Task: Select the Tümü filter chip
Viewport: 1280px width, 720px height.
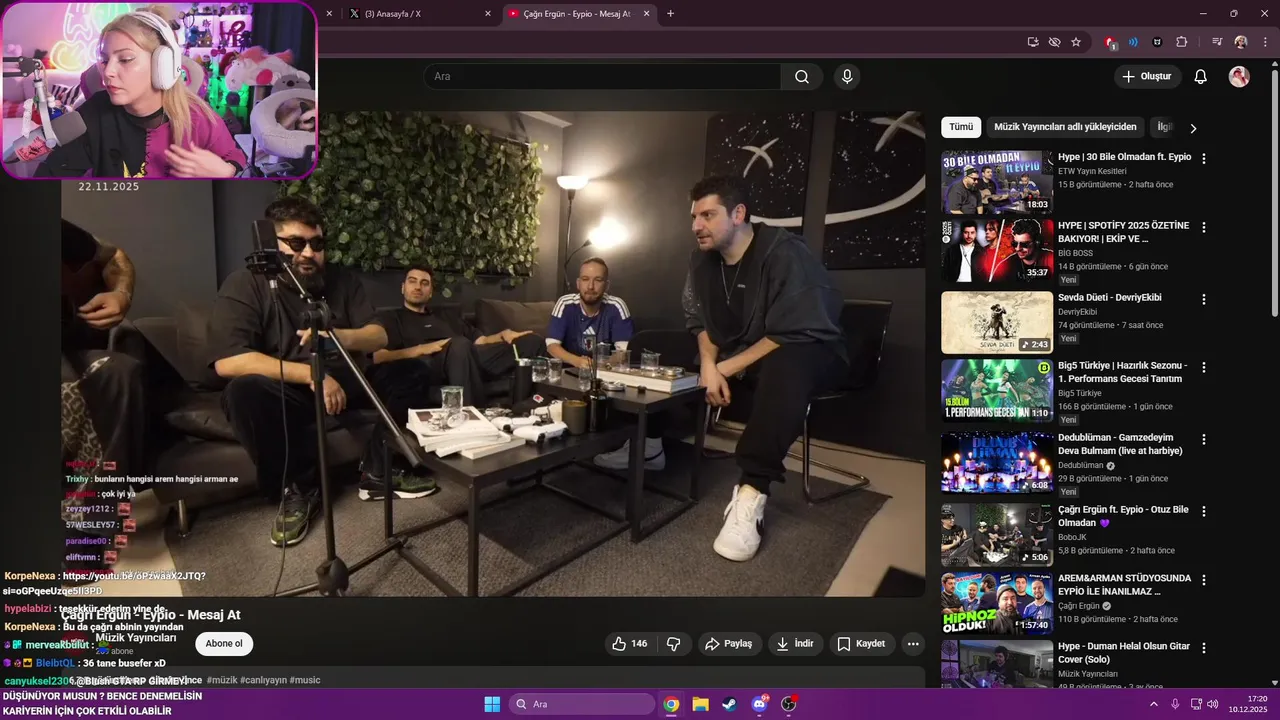Action: pyautogui.click(x=961, y=127)
